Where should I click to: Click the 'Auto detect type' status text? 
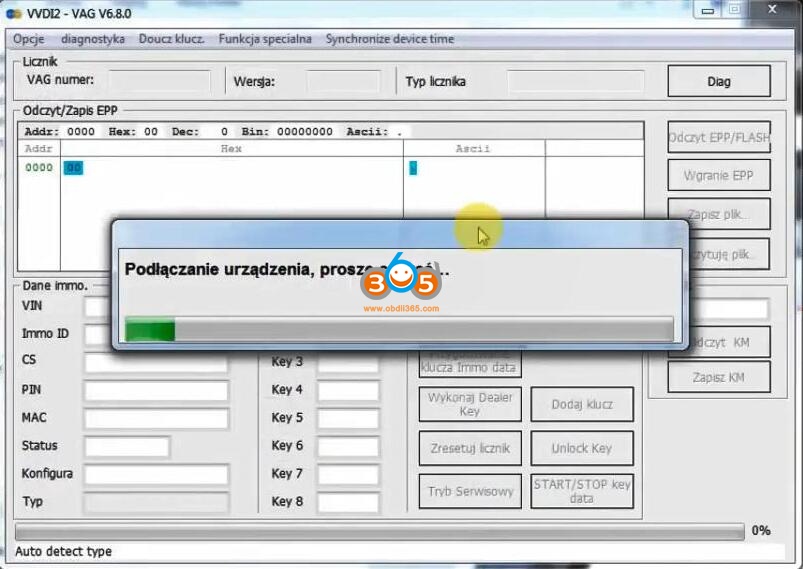64,552
